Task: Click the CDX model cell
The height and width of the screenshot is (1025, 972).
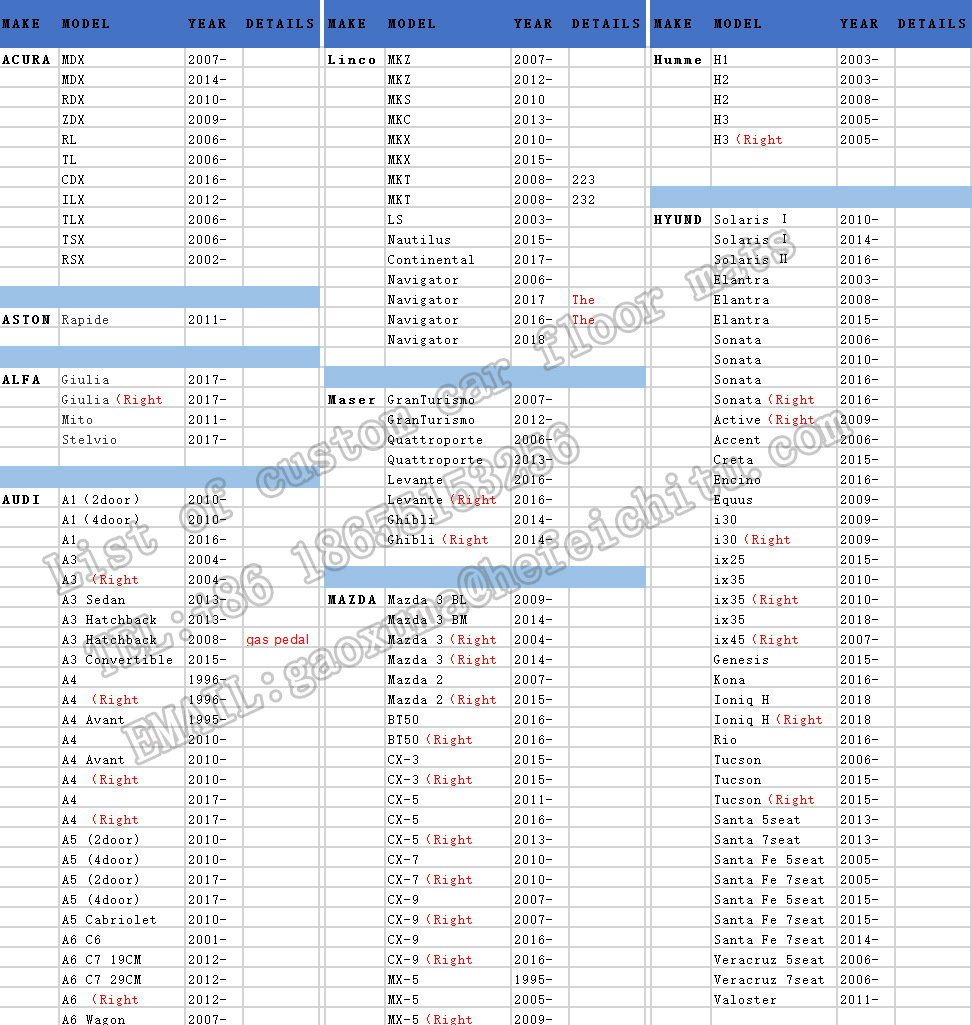Action: click(x=122, y=180)
